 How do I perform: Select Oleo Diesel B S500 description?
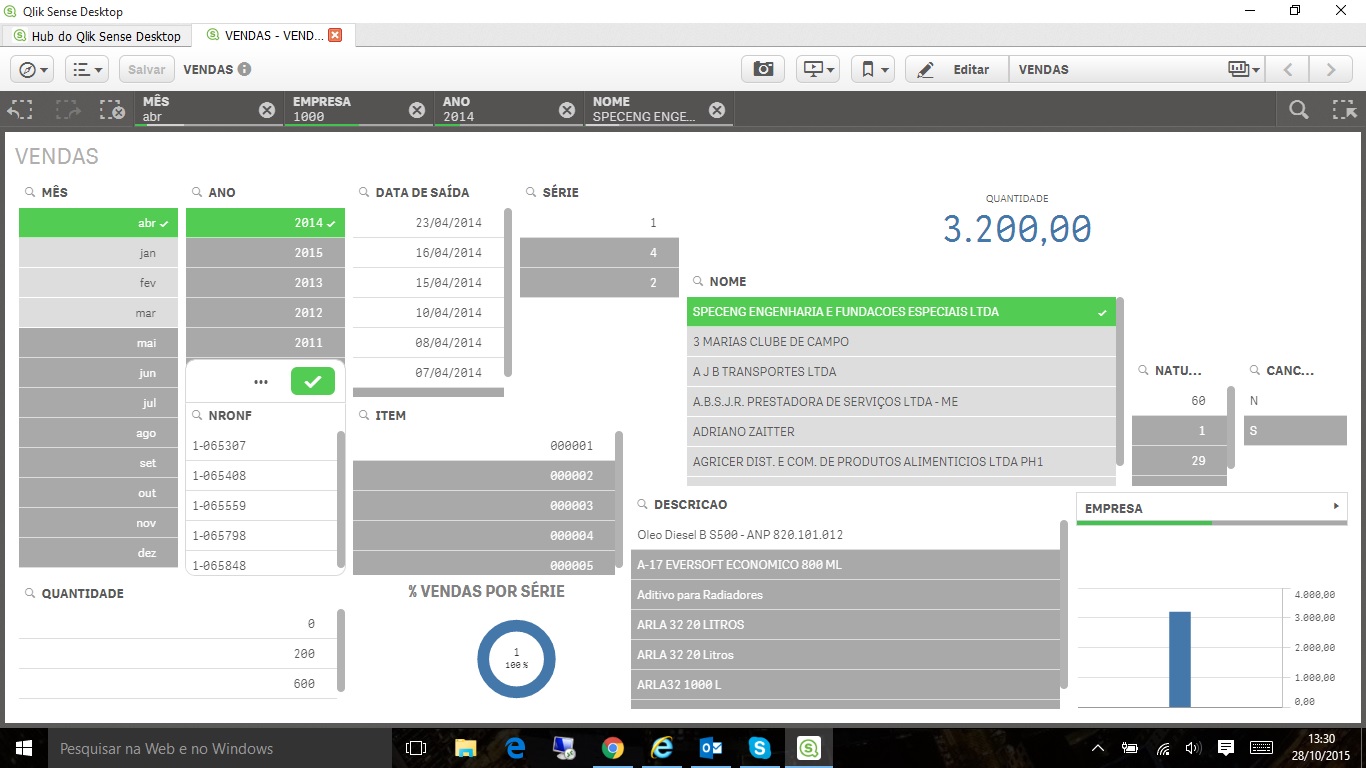(x=845, y=535)
